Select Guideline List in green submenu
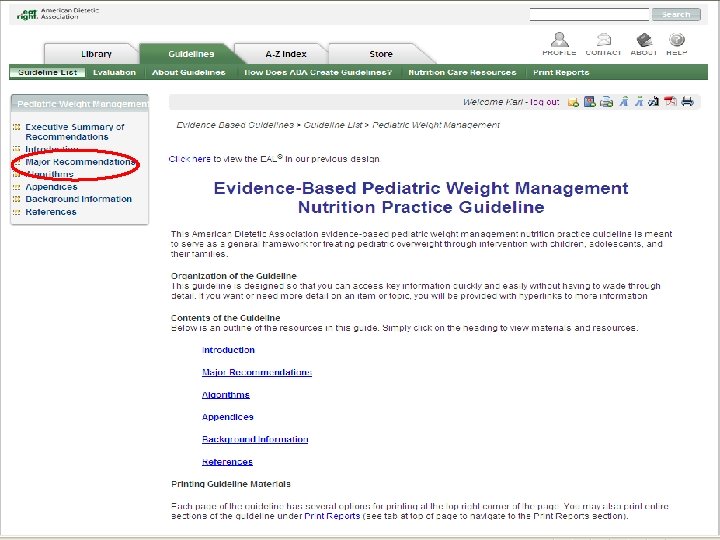This screenshot has height=540, width=720. (47, 73)
